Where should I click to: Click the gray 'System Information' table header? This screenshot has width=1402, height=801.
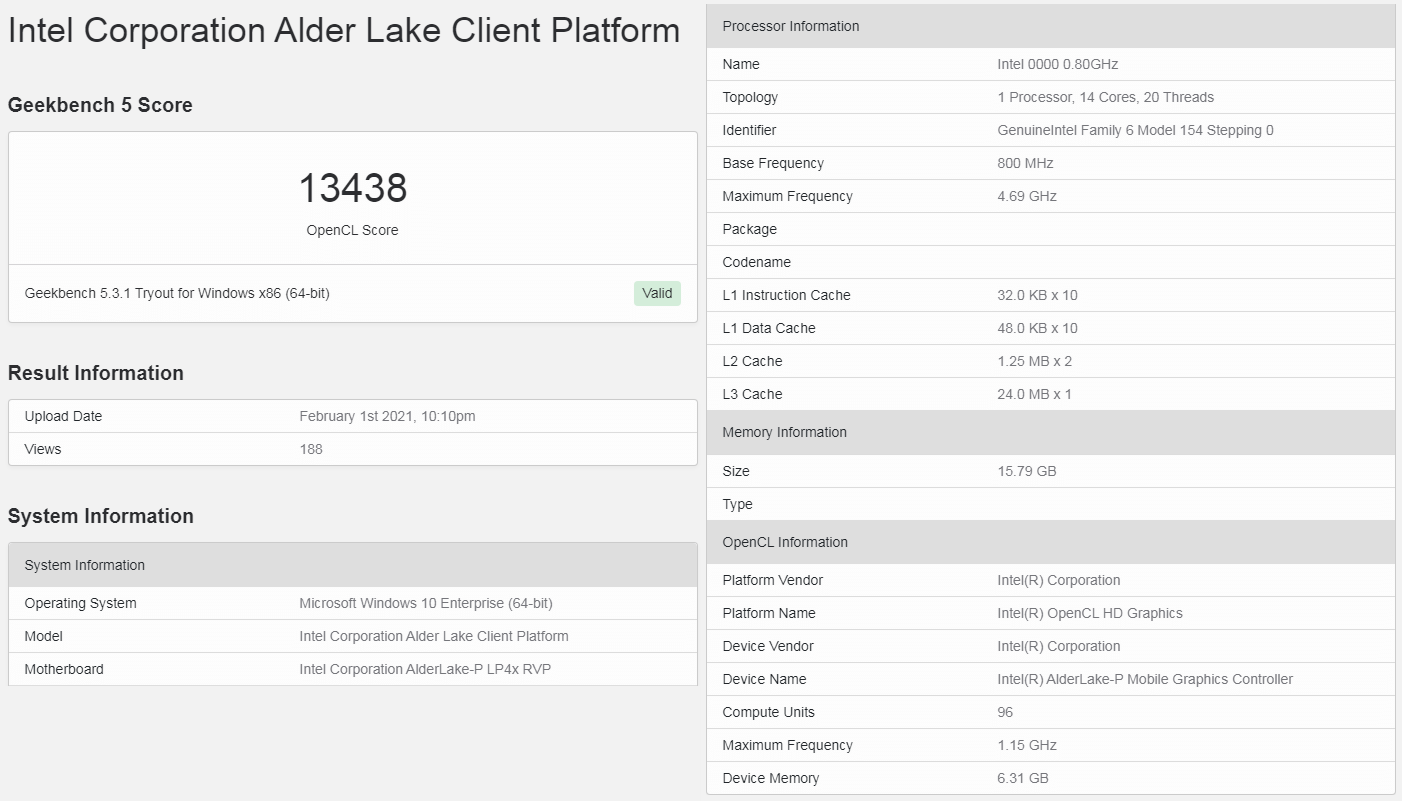click(353, 565)
